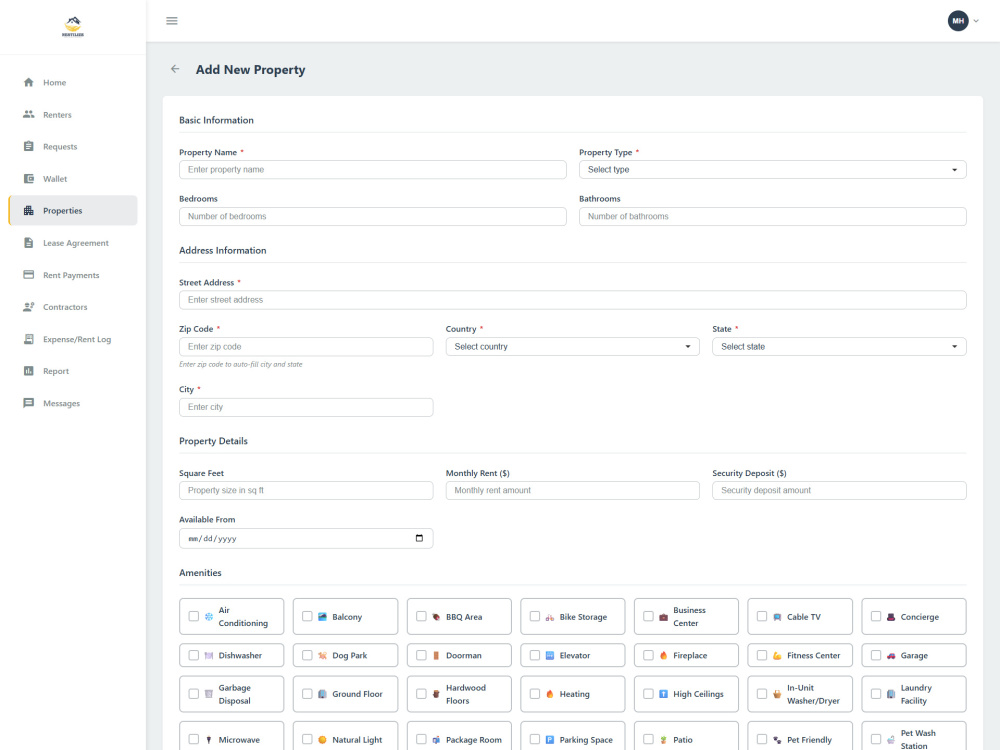Check the Concierge checkbox
The height and width of the screenshot is (750, 1000).
[876, 616]
